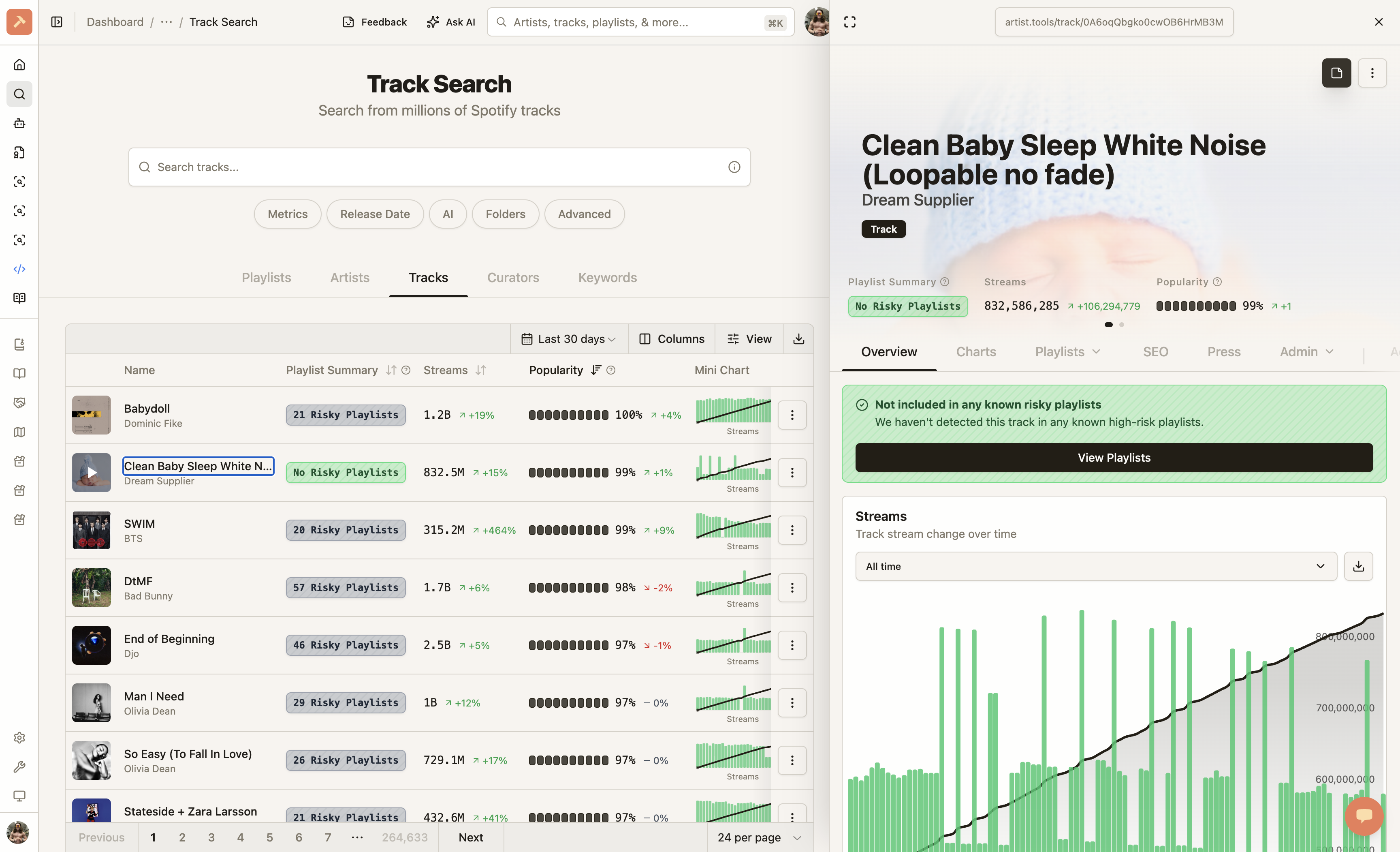The image size is (1400, 852).
Task: Open the document icon in track panel
Action: click(x=1336, y=73)
